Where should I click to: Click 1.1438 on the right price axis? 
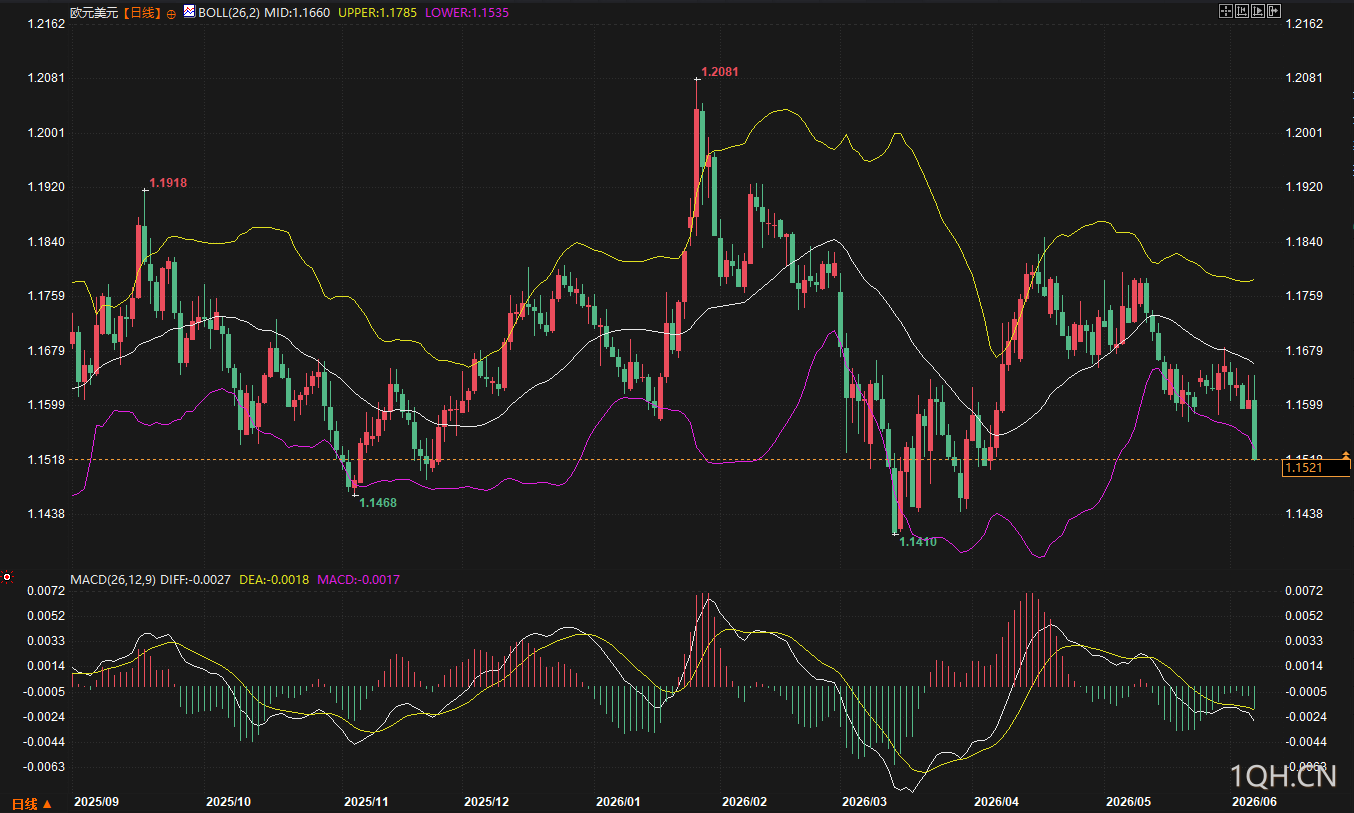click(x=1303, y=514)
